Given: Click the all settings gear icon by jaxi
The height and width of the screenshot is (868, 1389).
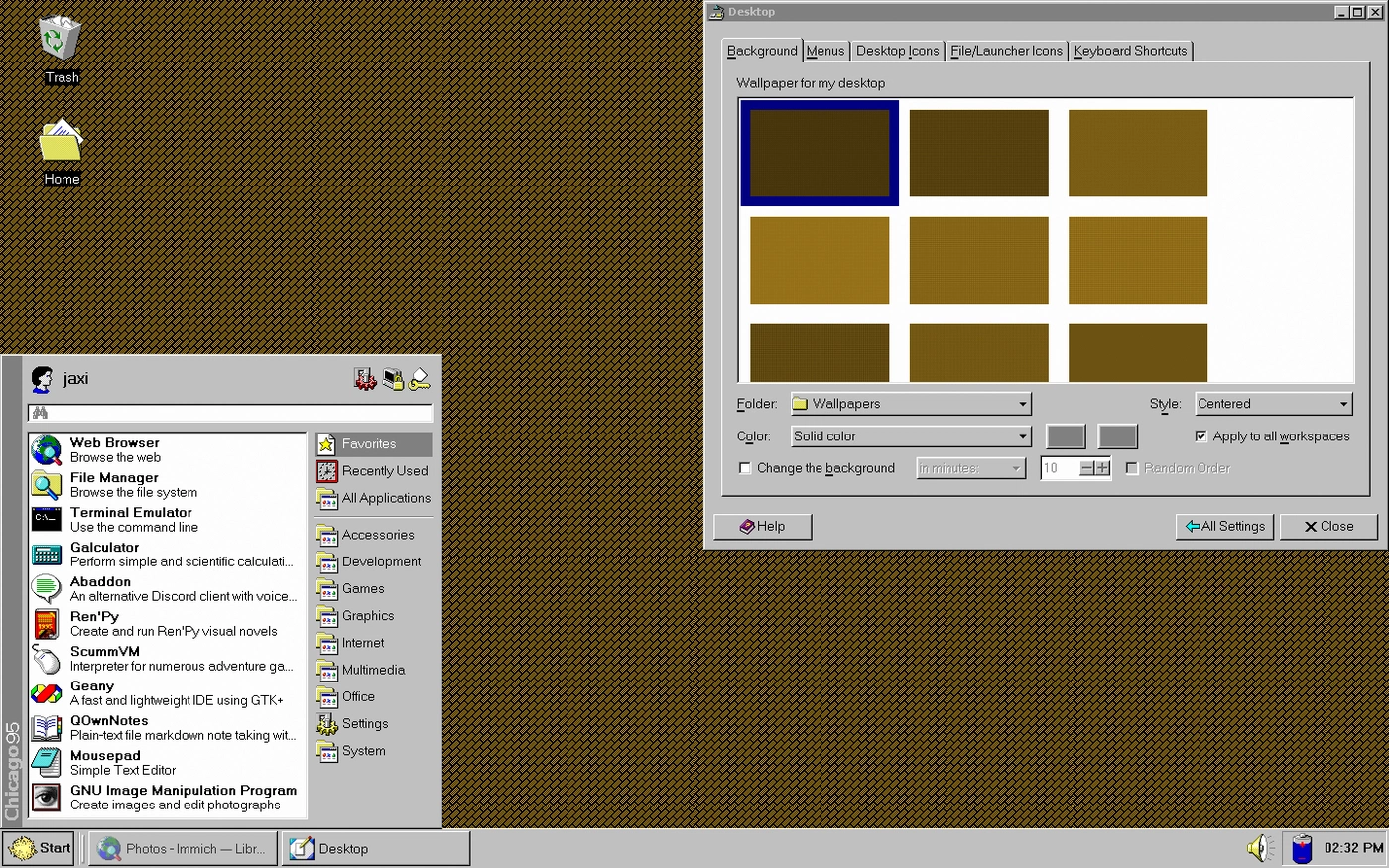Looking at the screenshot, I should pyautogui.click(x=365, y=379).
